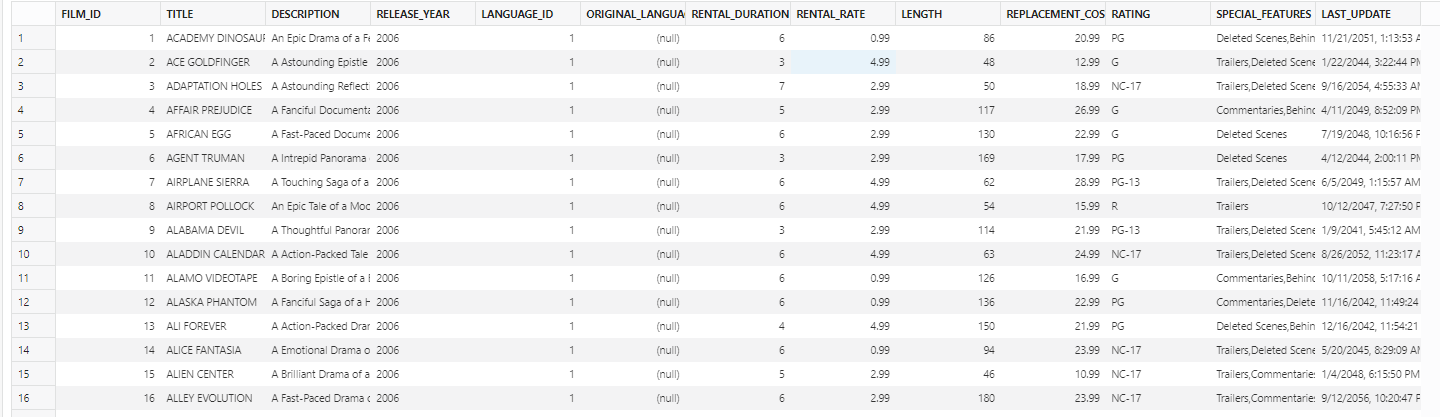This screenshot has width=1440, height=417.
Task: Select the length value 180
Action: [x=947, y=398]
